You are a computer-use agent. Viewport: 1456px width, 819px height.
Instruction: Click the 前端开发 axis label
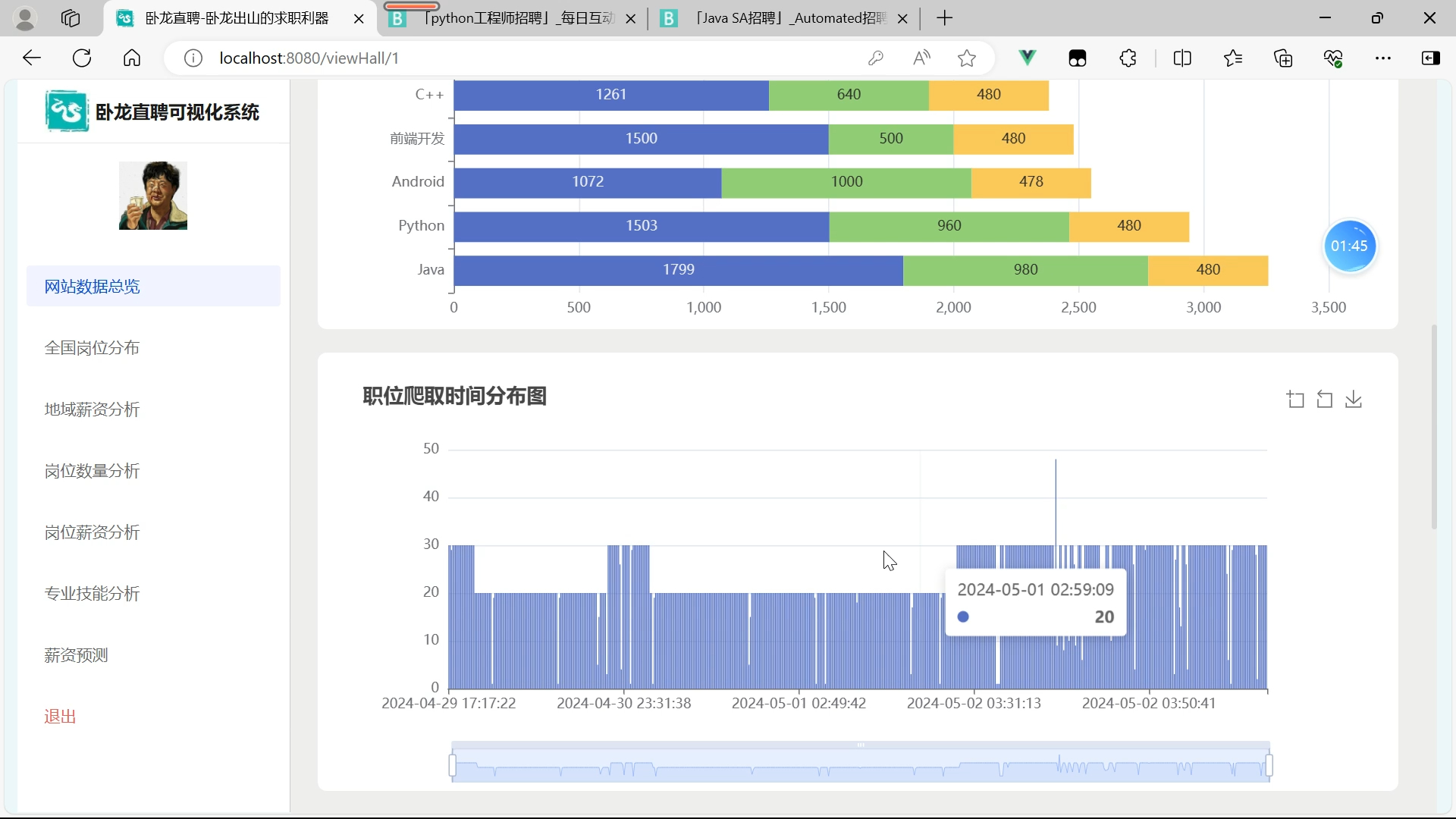(x=417, y=139)
